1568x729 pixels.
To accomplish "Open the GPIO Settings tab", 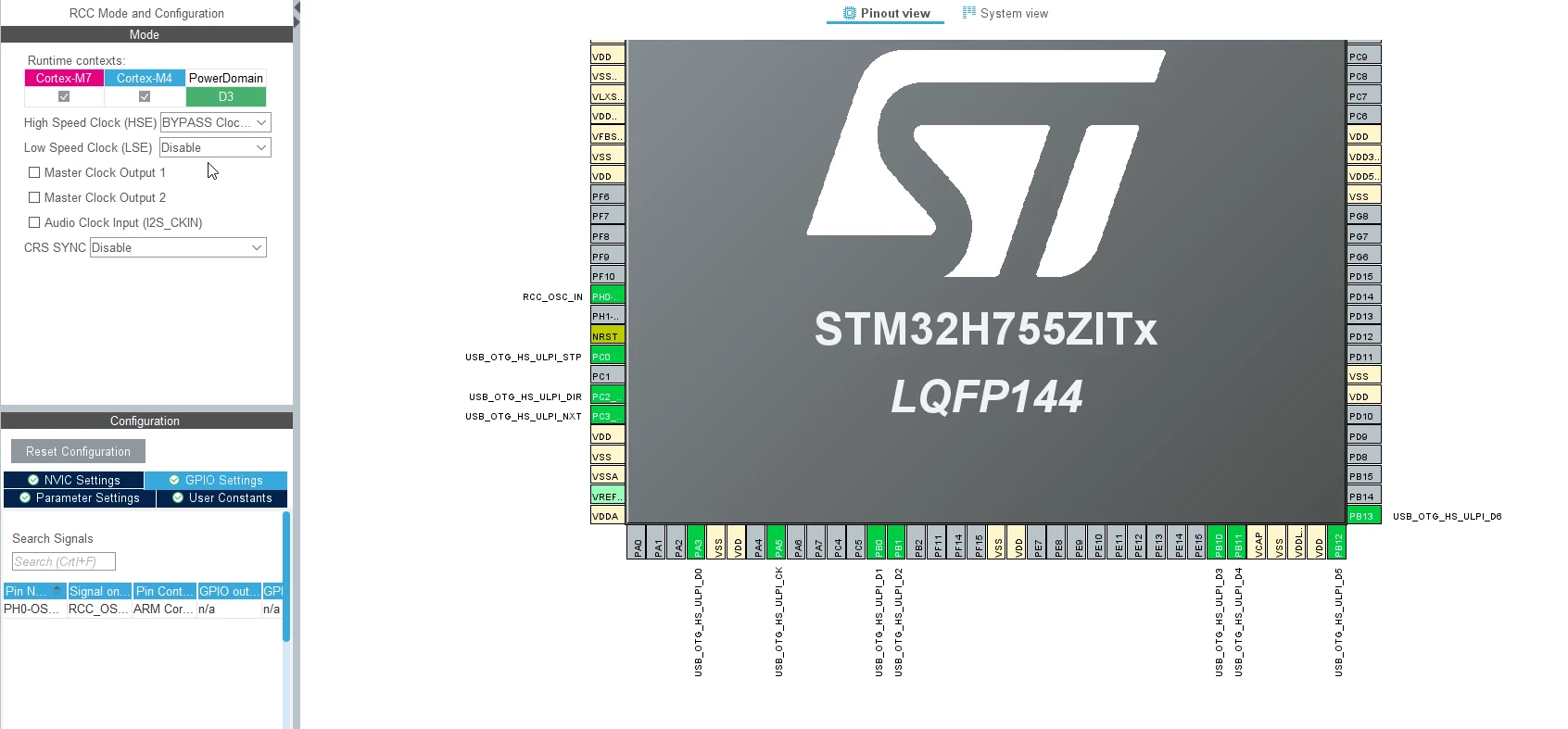I will click(216, 480).
